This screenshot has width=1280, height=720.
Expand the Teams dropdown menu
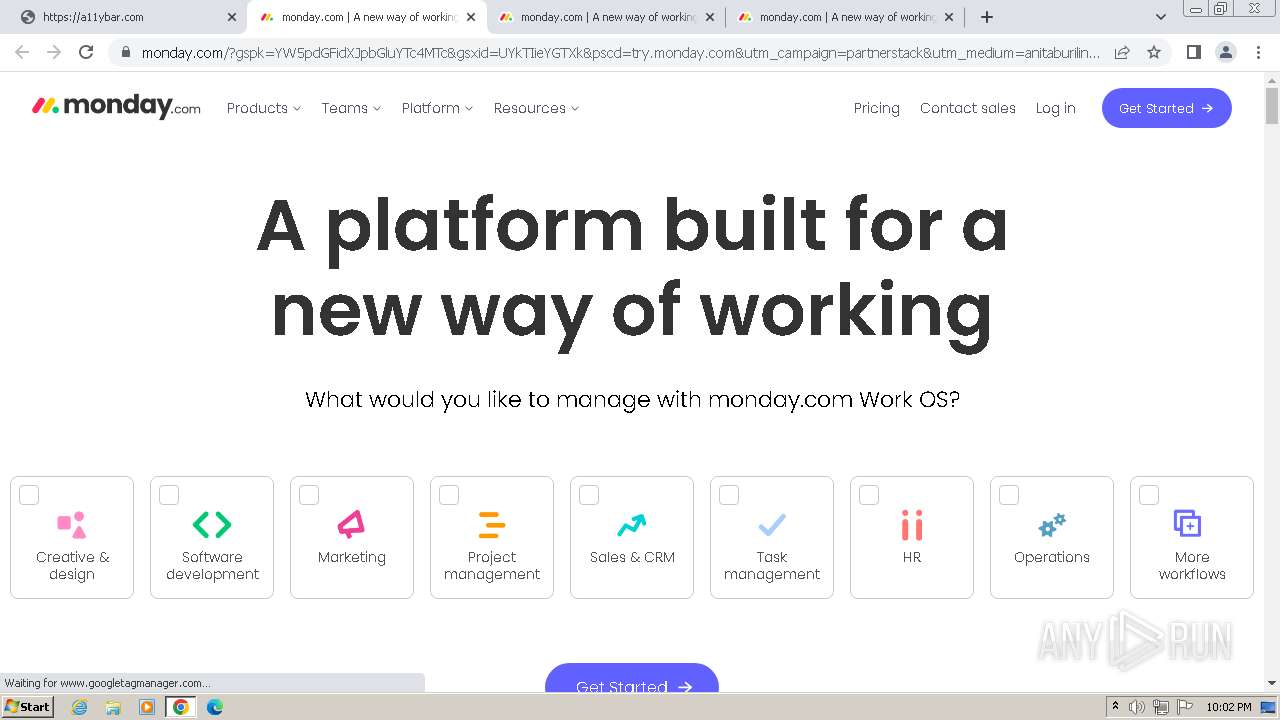point(351,108)
